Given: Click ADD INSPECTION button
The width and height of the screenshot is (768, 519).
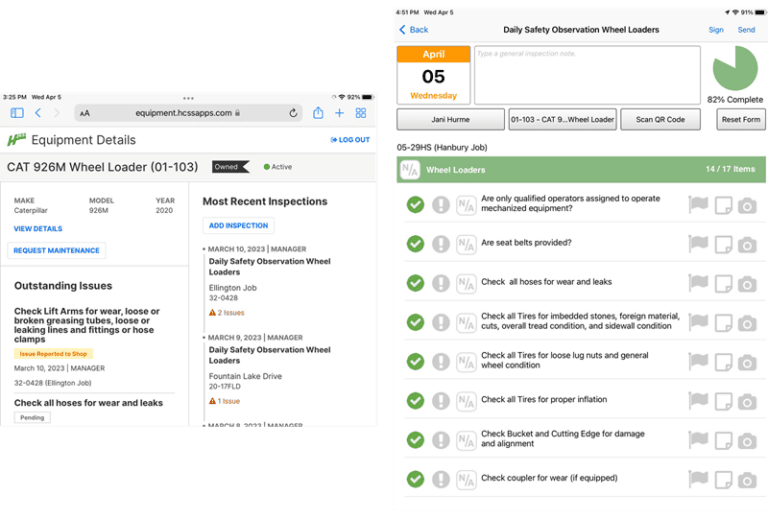Looking at the screenshot, I should [x=239, y=225].
